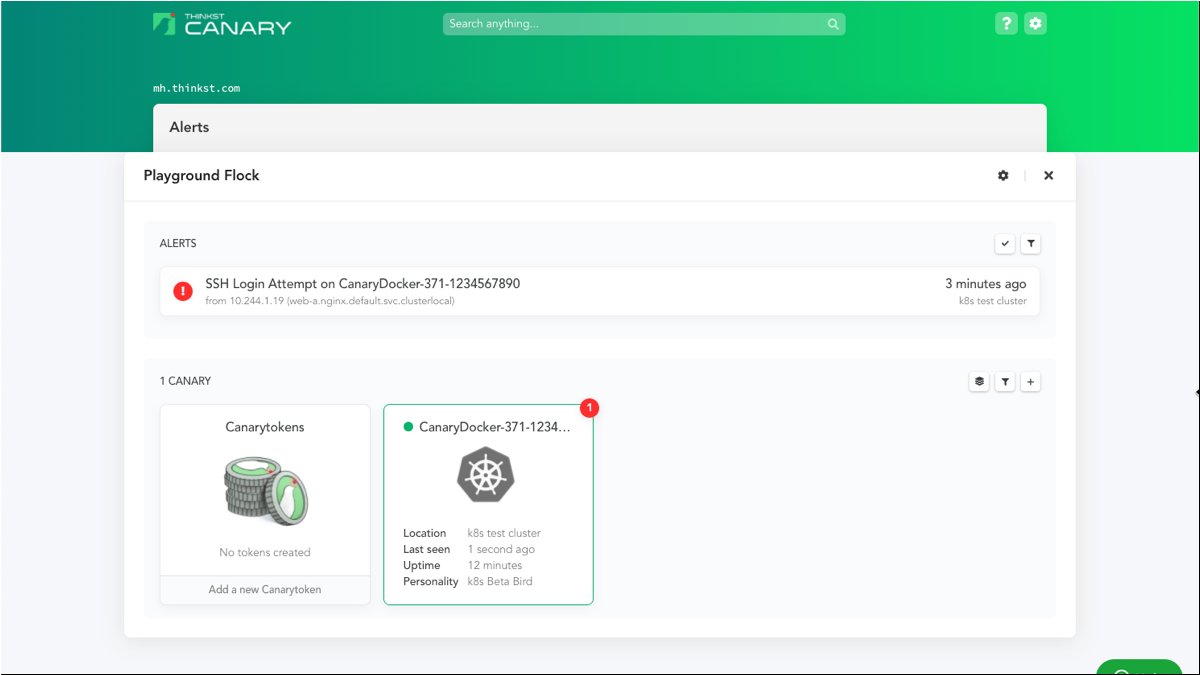Click the 'k8s Beta Bird' personality value
The height and width of the screenshot is (675, 1200).
tap(500, 581)
